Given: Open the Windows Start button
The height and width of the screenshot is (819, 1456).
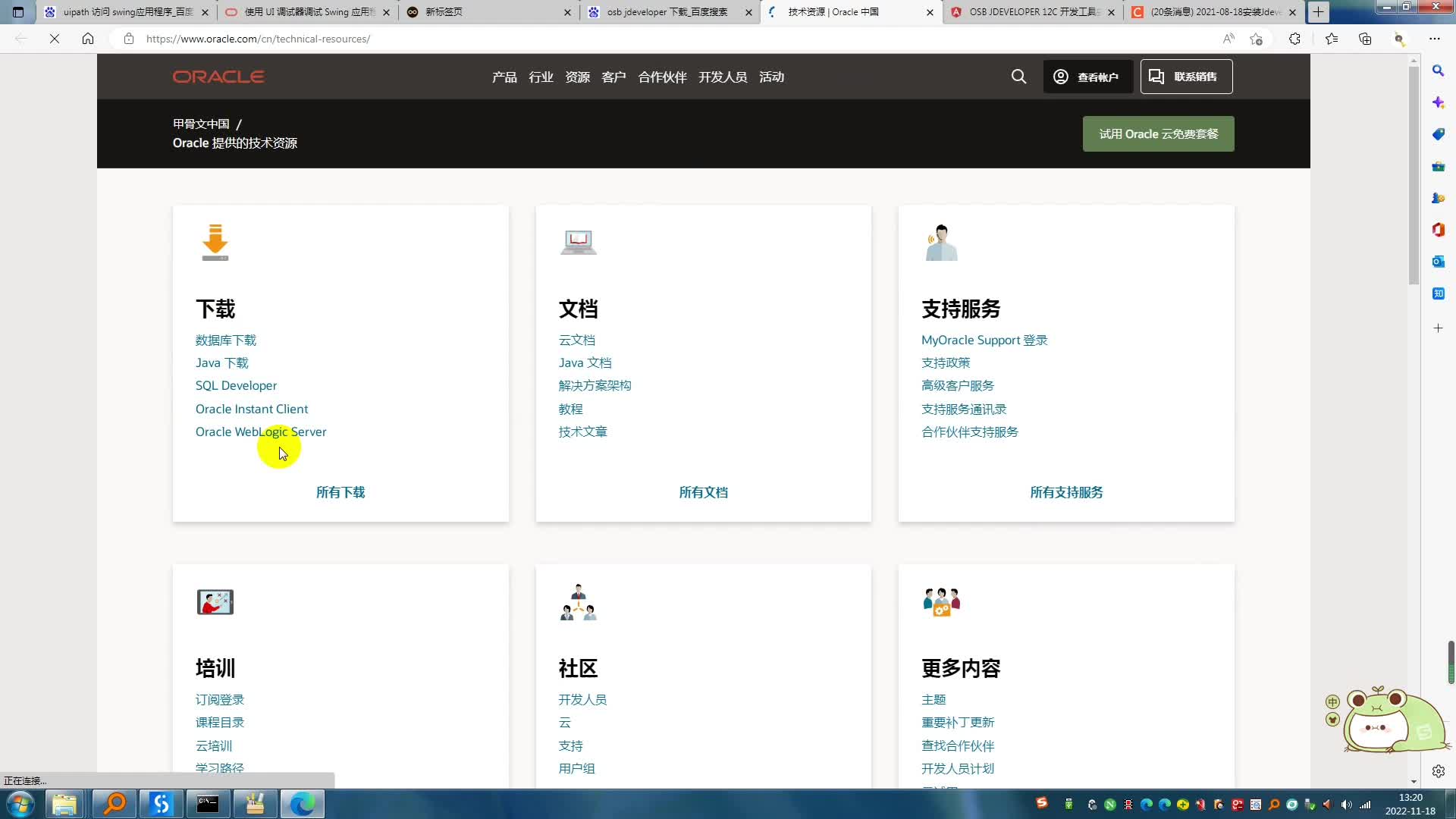Looking at the screenshot, I should click(x=20, y=804).
